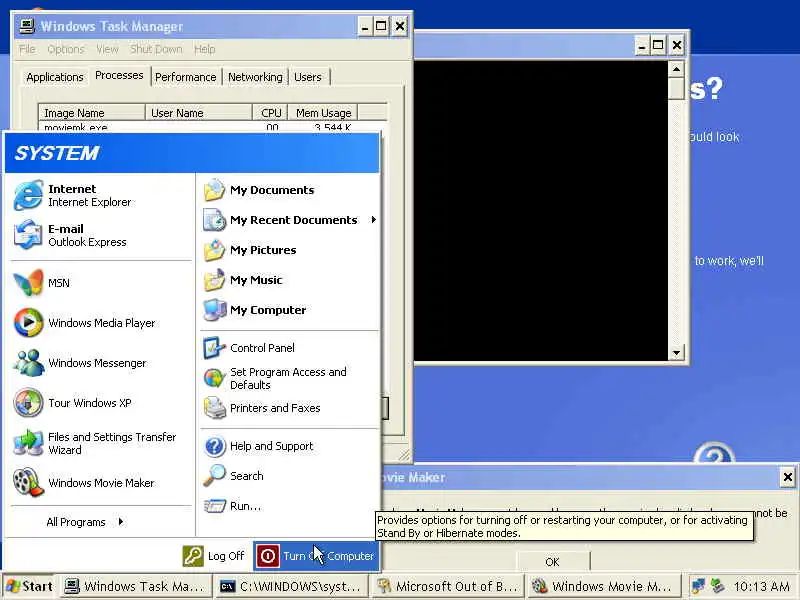This screenshot has width=800, height=600.
Task: Open Task Manager File menu
Action: click(28, 49)
